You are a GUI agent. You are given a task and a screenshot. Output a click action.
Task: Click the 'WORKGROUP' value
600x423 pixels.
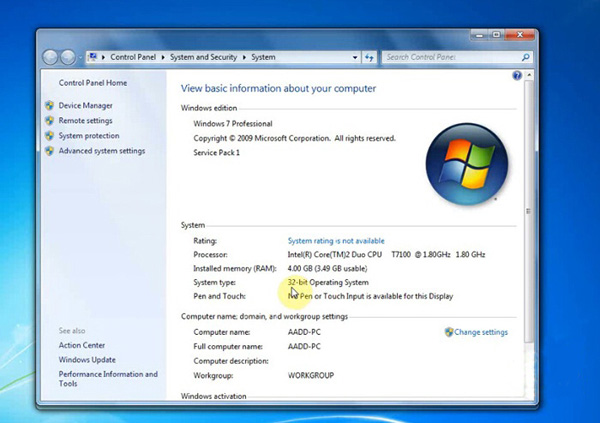[x=311, y=376]
